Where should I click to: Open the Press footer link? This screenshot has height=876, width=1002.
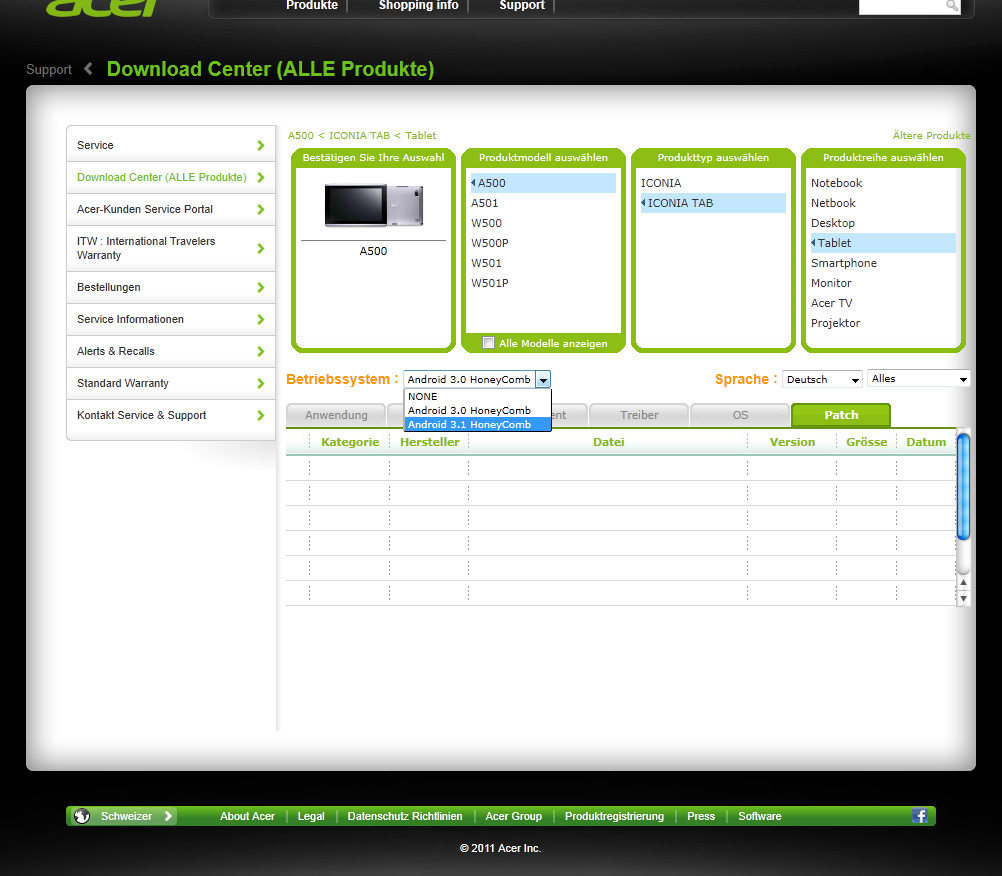tap(701, 816)
